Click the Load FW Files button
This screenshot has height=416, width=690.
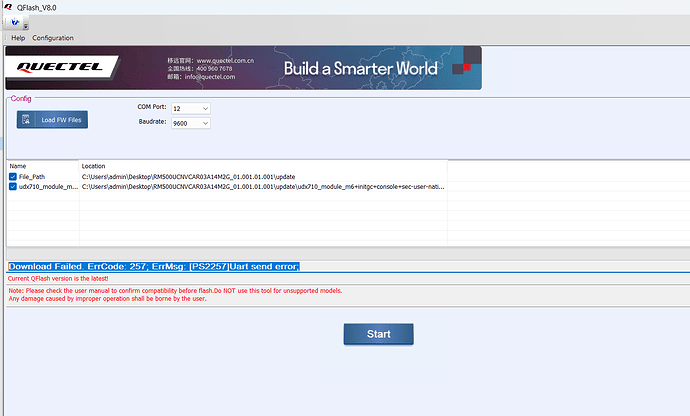[52, 120]
